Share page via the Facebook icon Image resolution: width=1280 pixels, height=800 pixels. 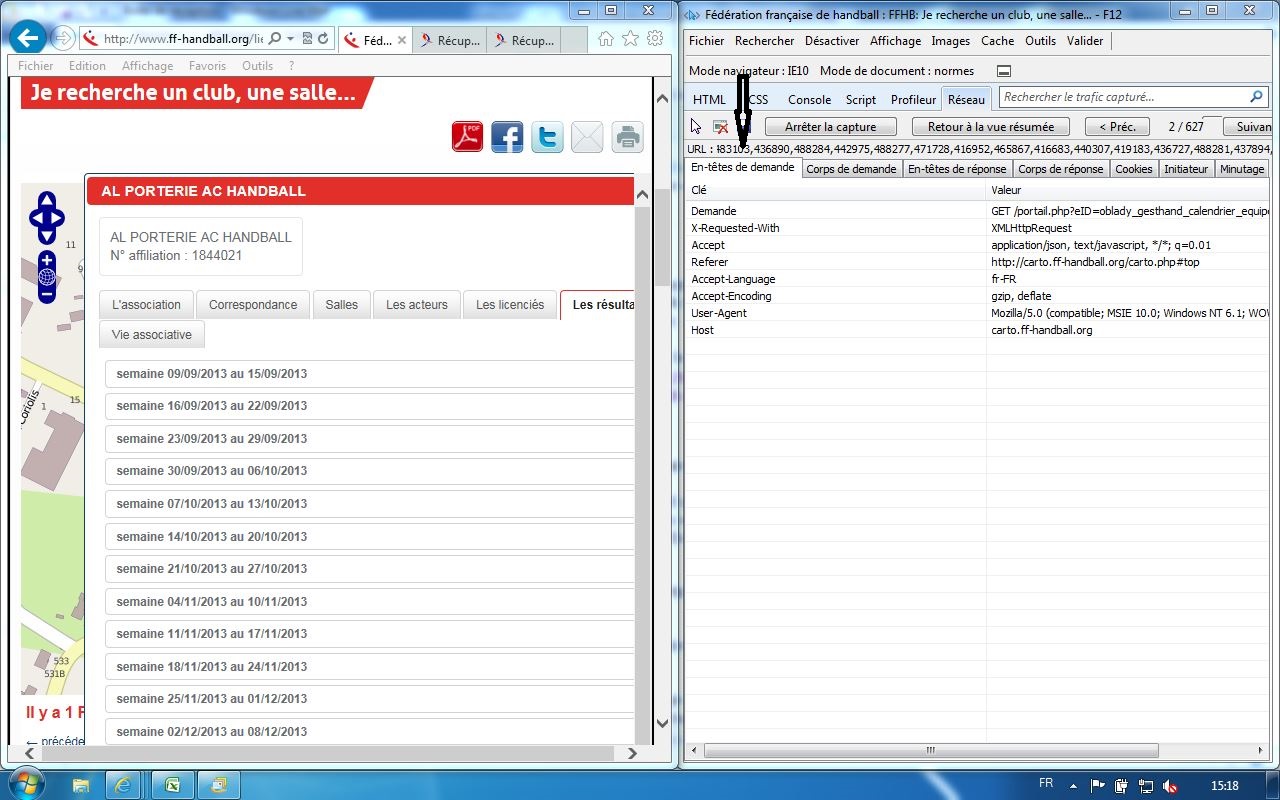pyautogui.click(x=507, y=136)
